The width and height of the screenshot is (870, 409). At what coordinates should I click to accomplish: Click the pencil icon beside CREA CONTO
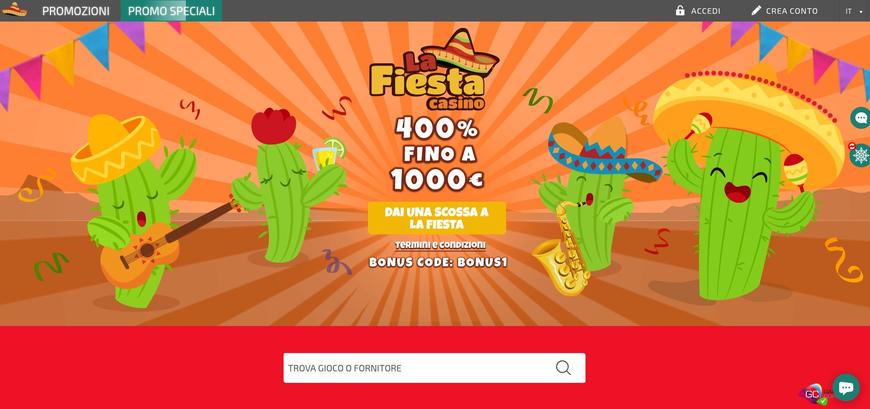coord(756,11)
